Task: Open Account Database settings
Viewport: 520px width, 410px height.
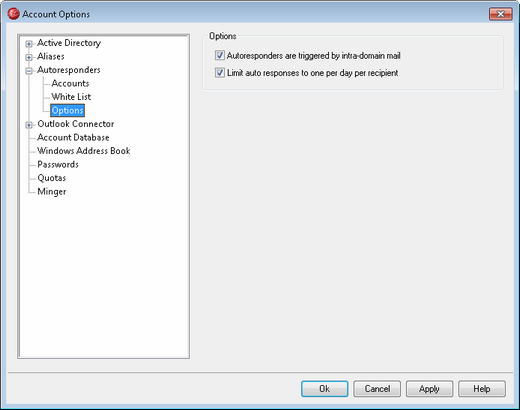Action: coord(73,137)
